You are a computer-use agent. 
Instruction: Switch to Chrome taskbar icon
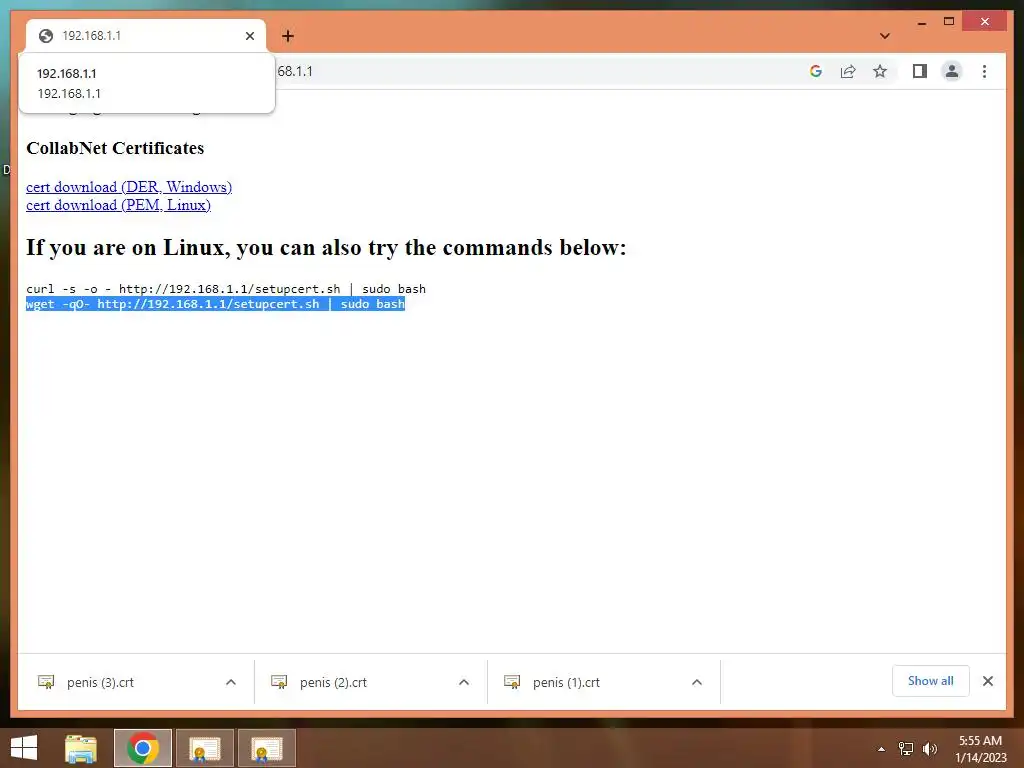143,748
